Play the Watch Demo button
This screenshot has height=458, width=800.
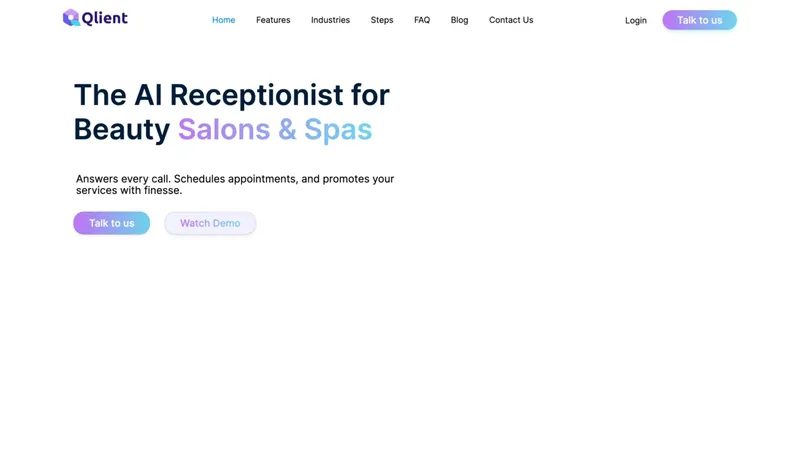(210, 223)
